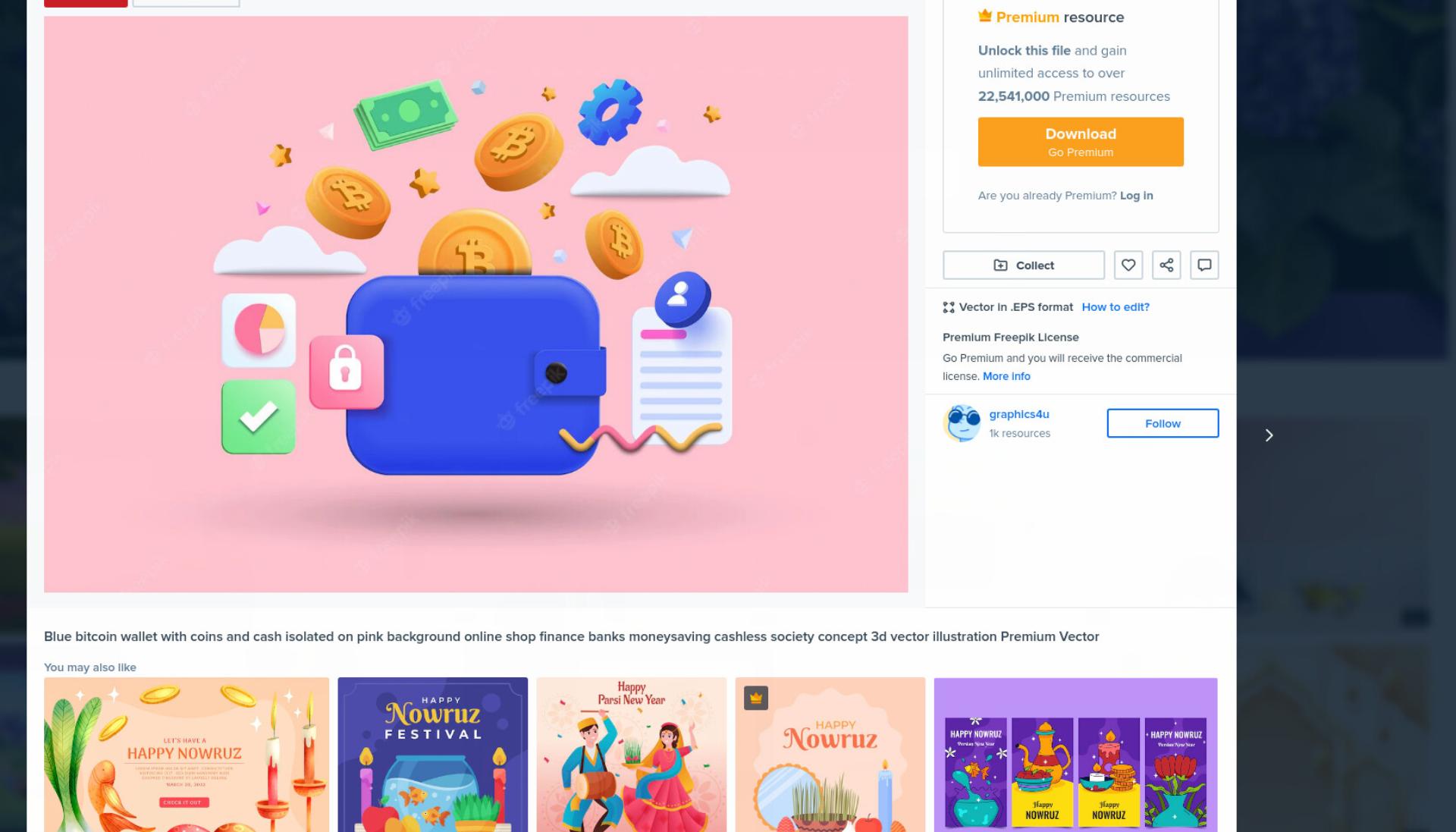The image size is (1456, 832).
Task: Click the vector format icon beside EPS
Action: click(949, 307)
